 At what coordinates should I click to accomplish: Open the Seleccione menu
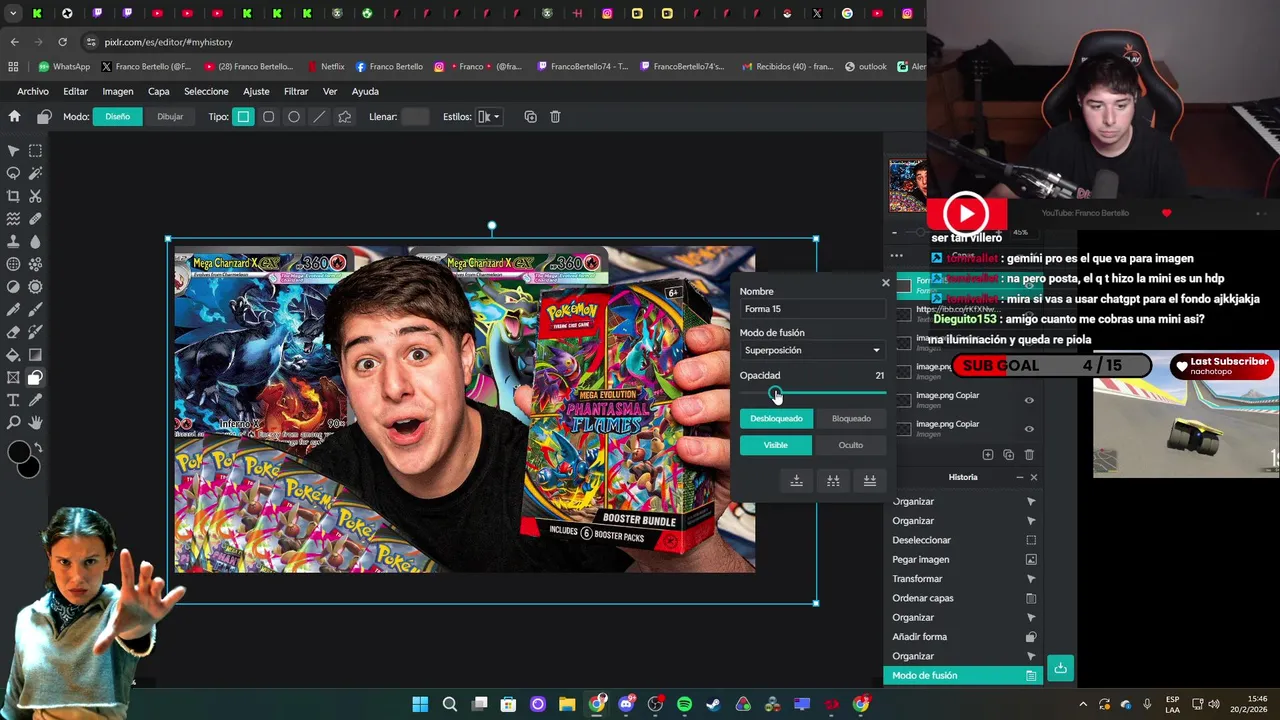(x=206, y=91)
